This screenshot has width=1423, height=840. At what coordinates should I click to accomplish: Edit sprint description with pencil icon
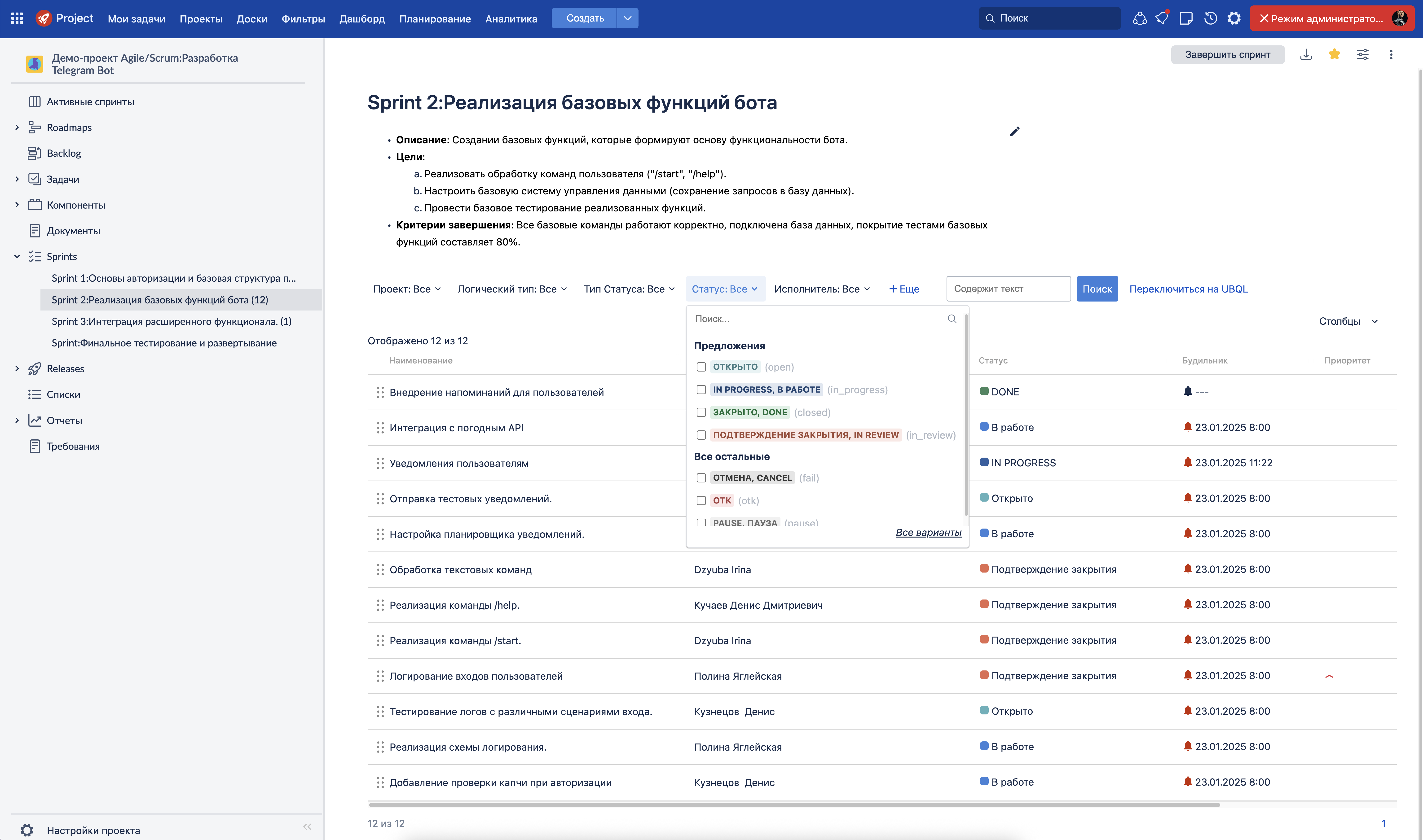pos(1014,131)
